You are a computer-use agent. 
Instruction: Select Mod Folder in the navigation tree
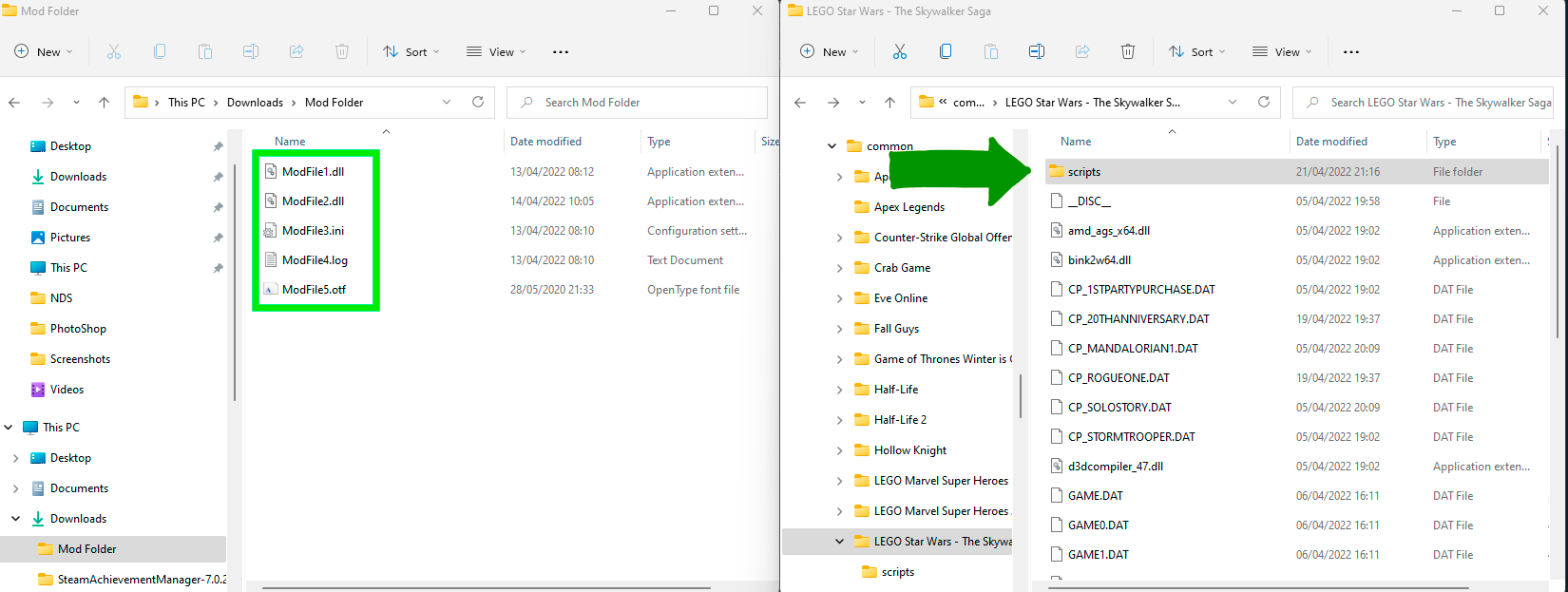point(113,549)
